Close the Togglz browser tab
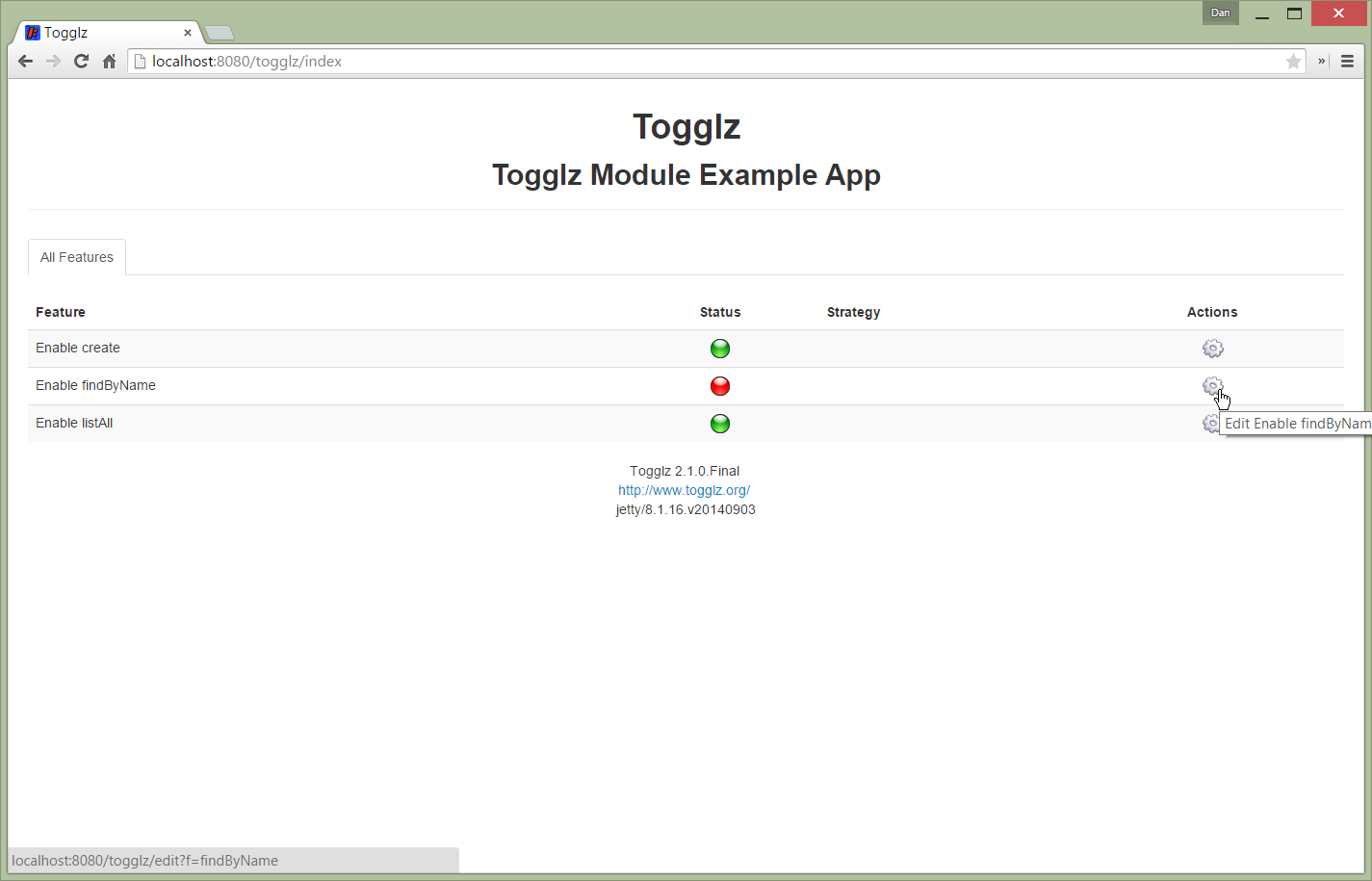The width and height of the screenshot is (1372, 881). pyautogui.click(x=188, y=33)
